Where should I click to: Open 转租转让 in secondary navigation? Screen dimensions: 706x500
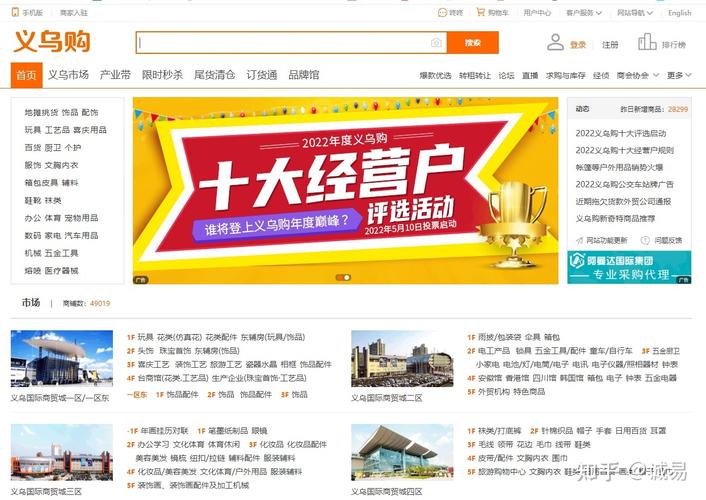(x=475, y=75)
